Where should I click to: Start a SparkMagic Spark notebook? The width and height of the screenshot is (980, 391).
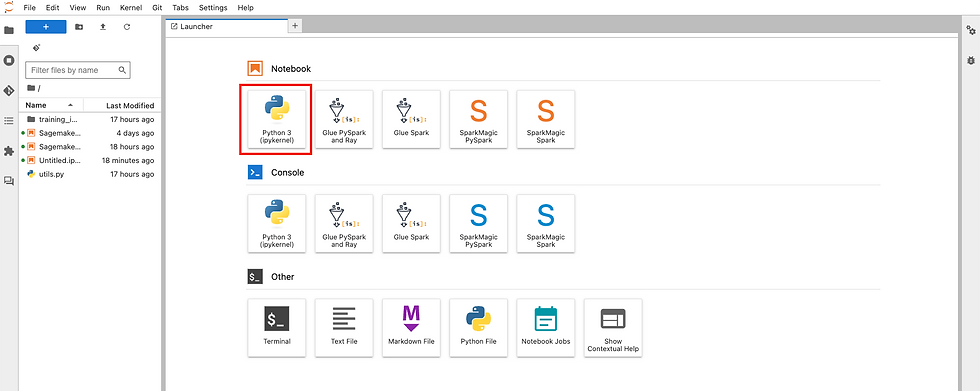coord(546,119)
